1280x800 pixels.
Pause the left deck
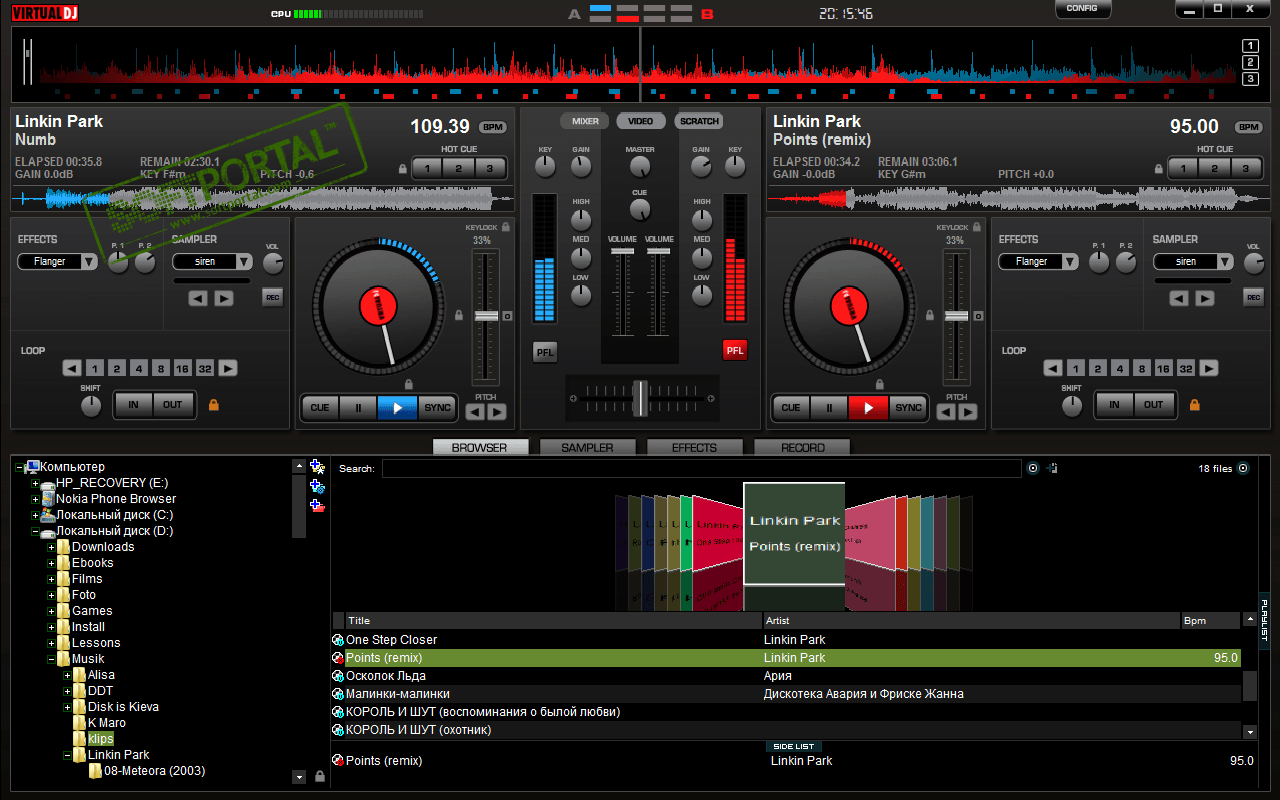pos(357,407)
